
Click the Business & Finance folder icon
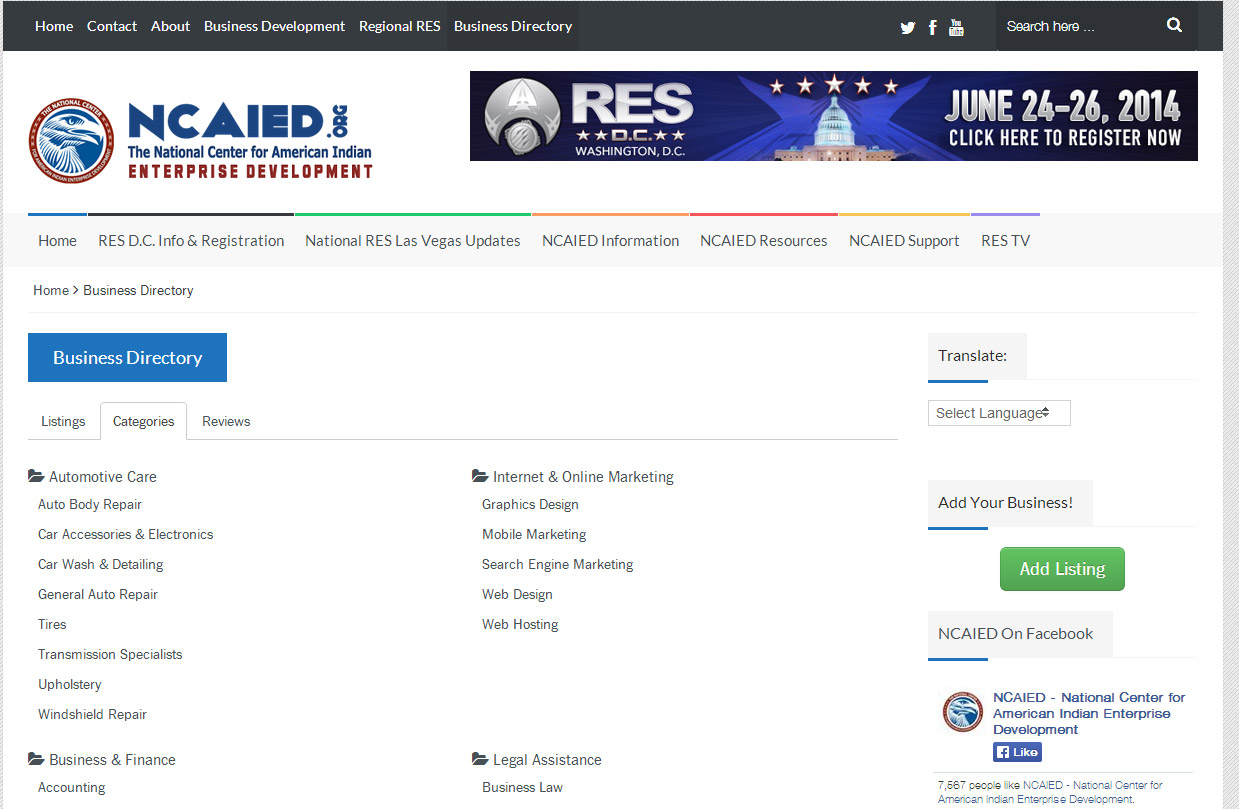point(36,760)
